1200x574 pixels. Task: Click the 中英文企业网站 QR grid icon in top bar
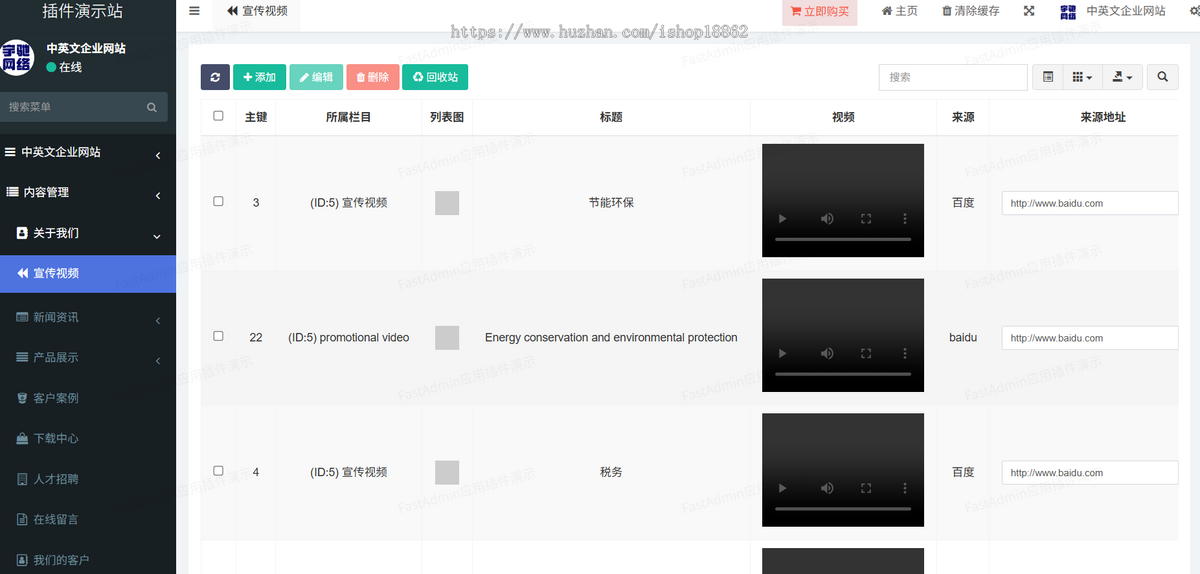(x=1068, y=12)
